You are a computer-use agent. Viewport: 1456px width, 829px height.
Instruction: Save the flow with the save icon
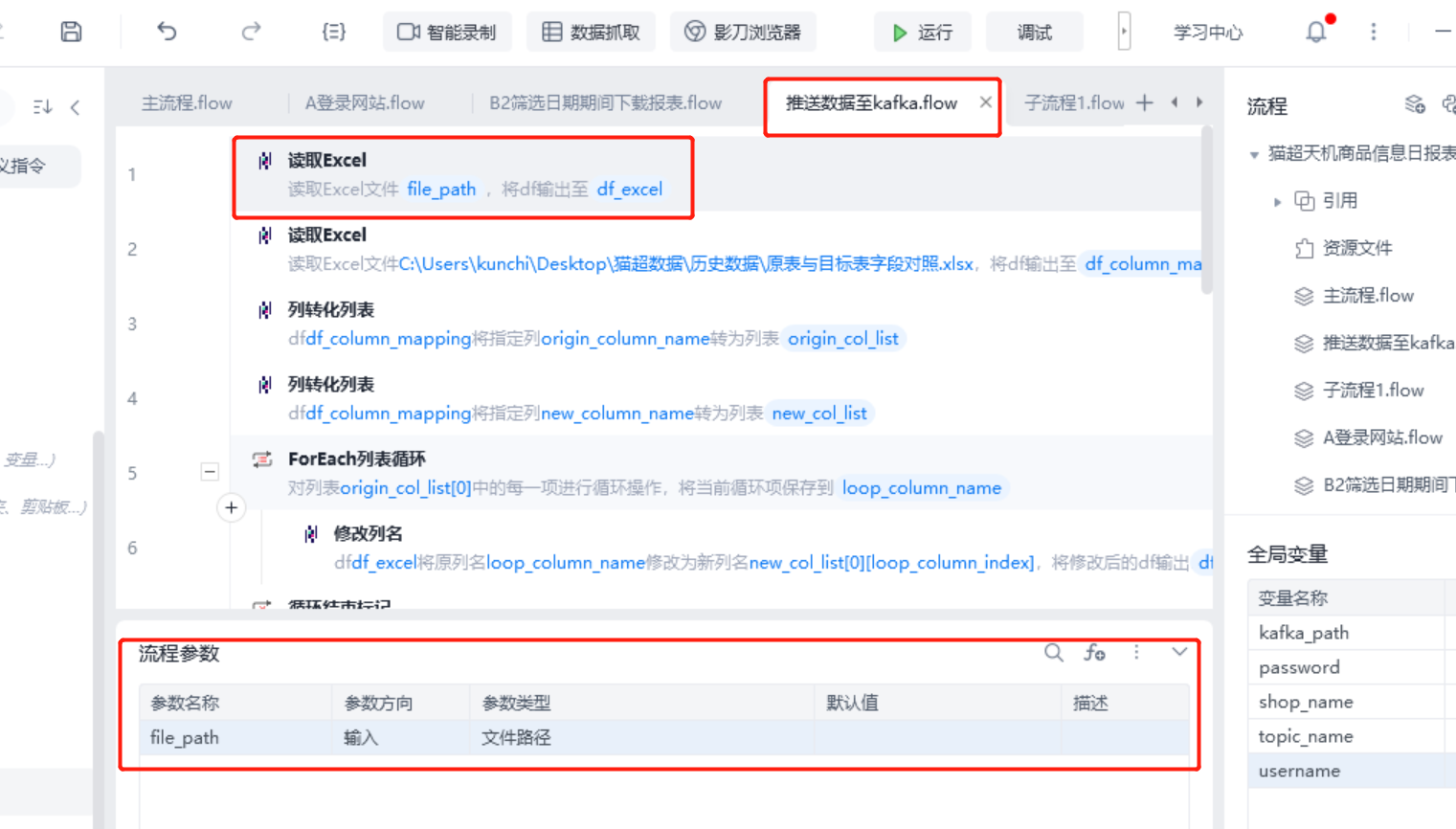pyautogui.click(x=71, y=32)
